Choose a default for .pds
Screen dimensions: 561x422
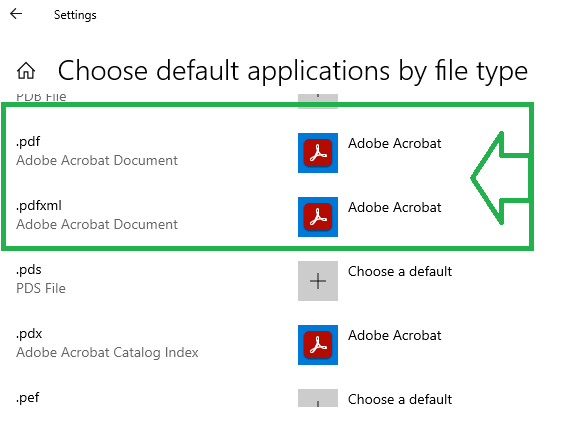pos(400,271)
